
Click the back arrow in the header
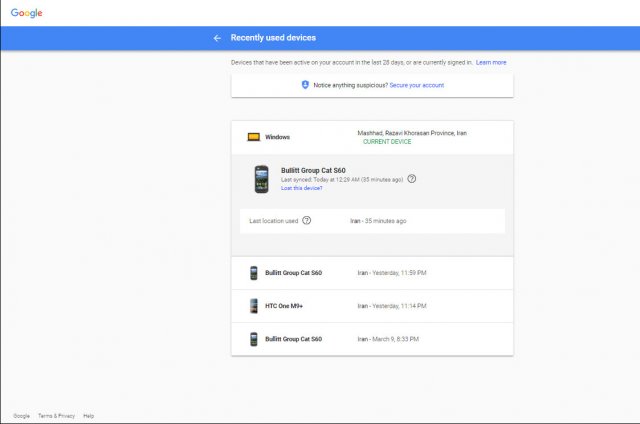217,38
